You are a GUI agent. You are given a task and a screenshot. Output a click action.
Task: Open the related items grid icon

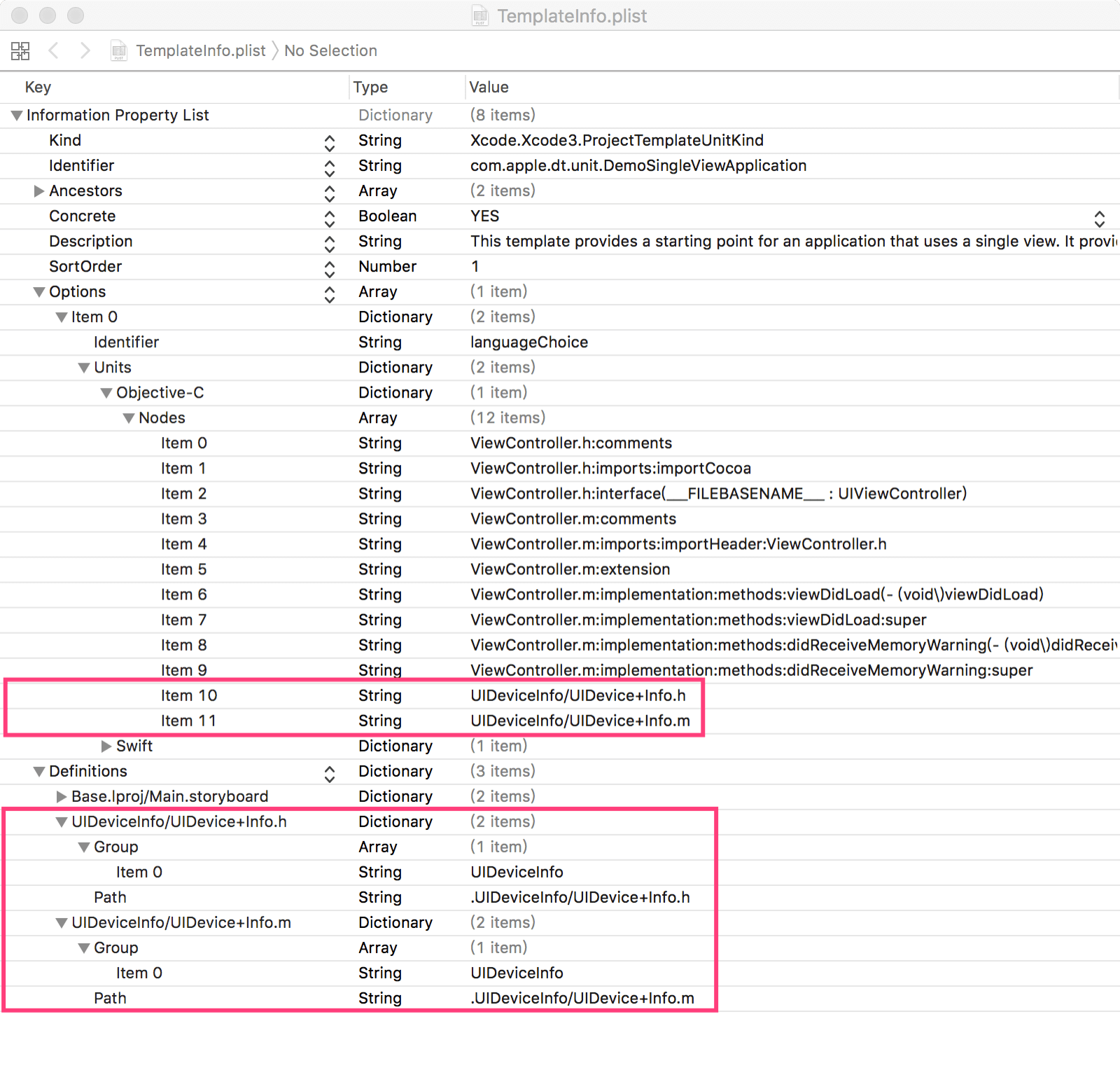tap(20, 50)
